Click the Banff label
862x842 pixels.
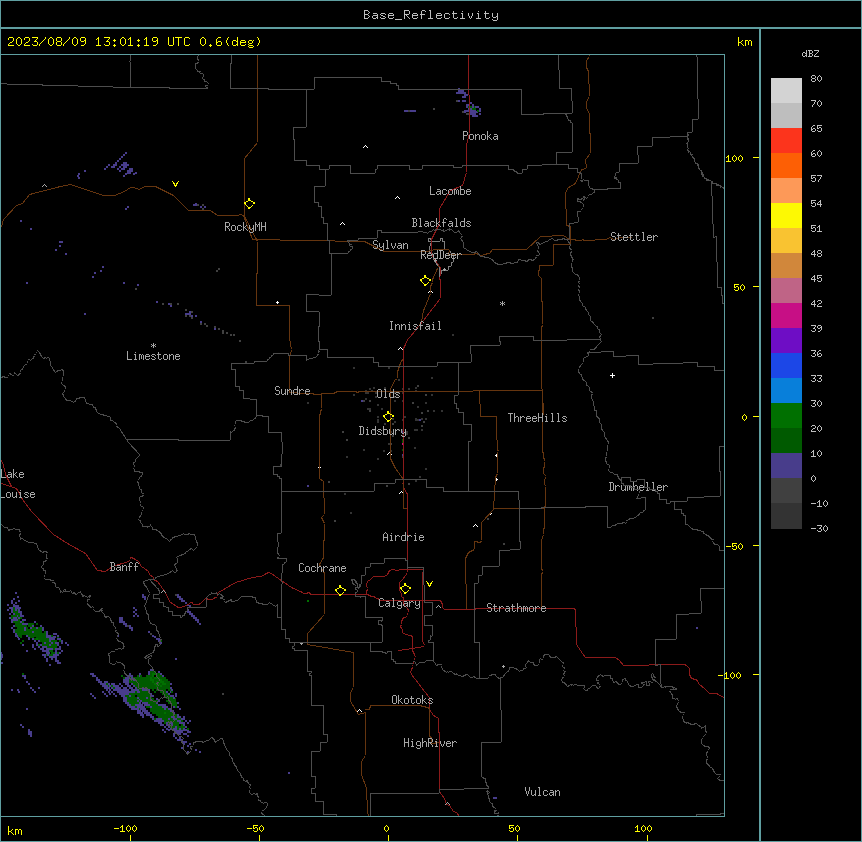[124, 567]
